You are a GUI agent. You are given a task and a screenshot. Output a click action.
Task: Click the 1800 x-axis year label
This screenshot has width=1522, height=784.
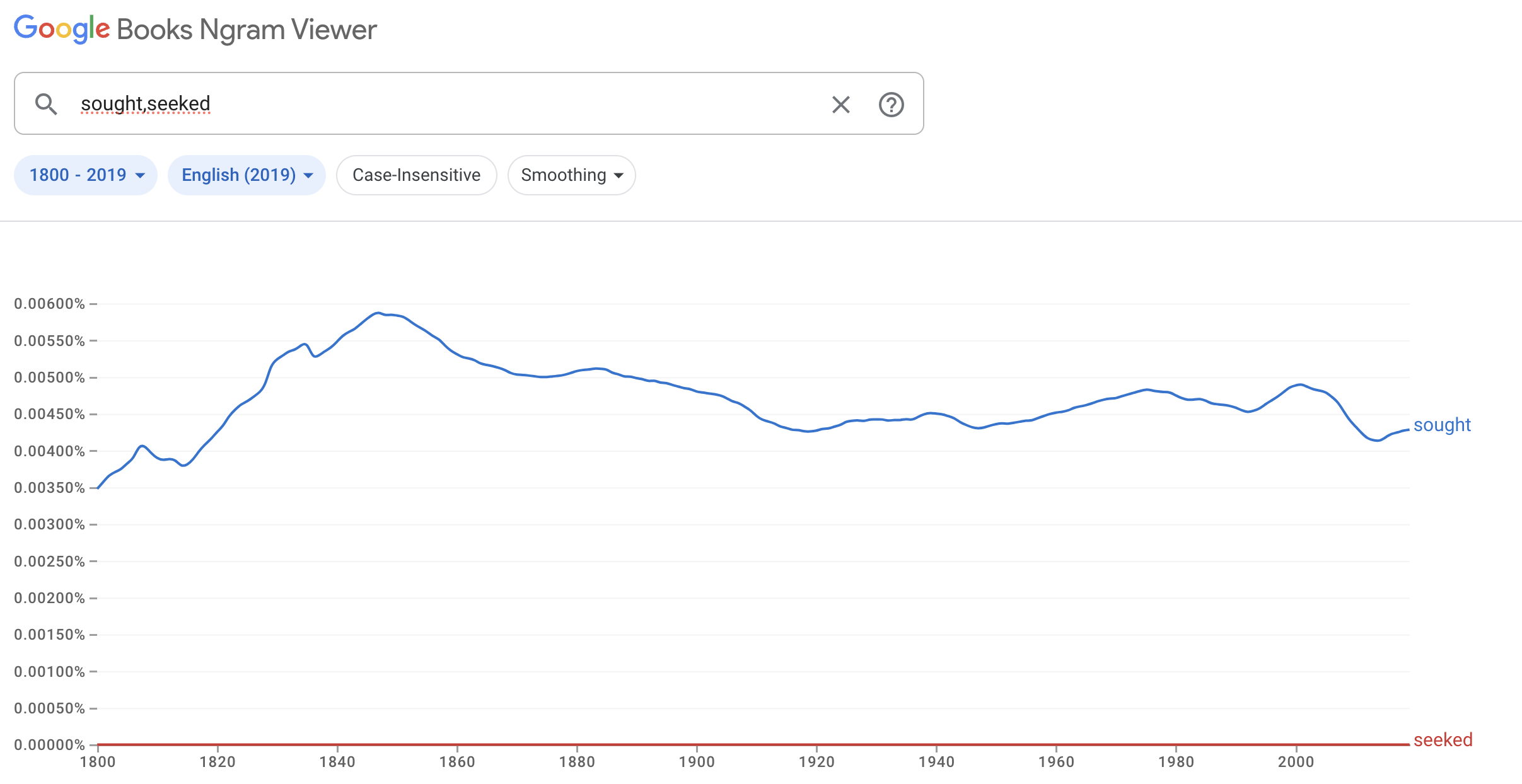(98, 762)
